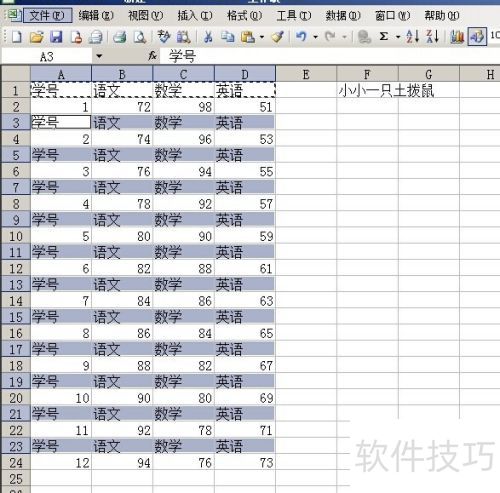Screen dimensions: 500x493
Task: Open Print Preview with the magnifier icon
Action: [x=140, y=37]
